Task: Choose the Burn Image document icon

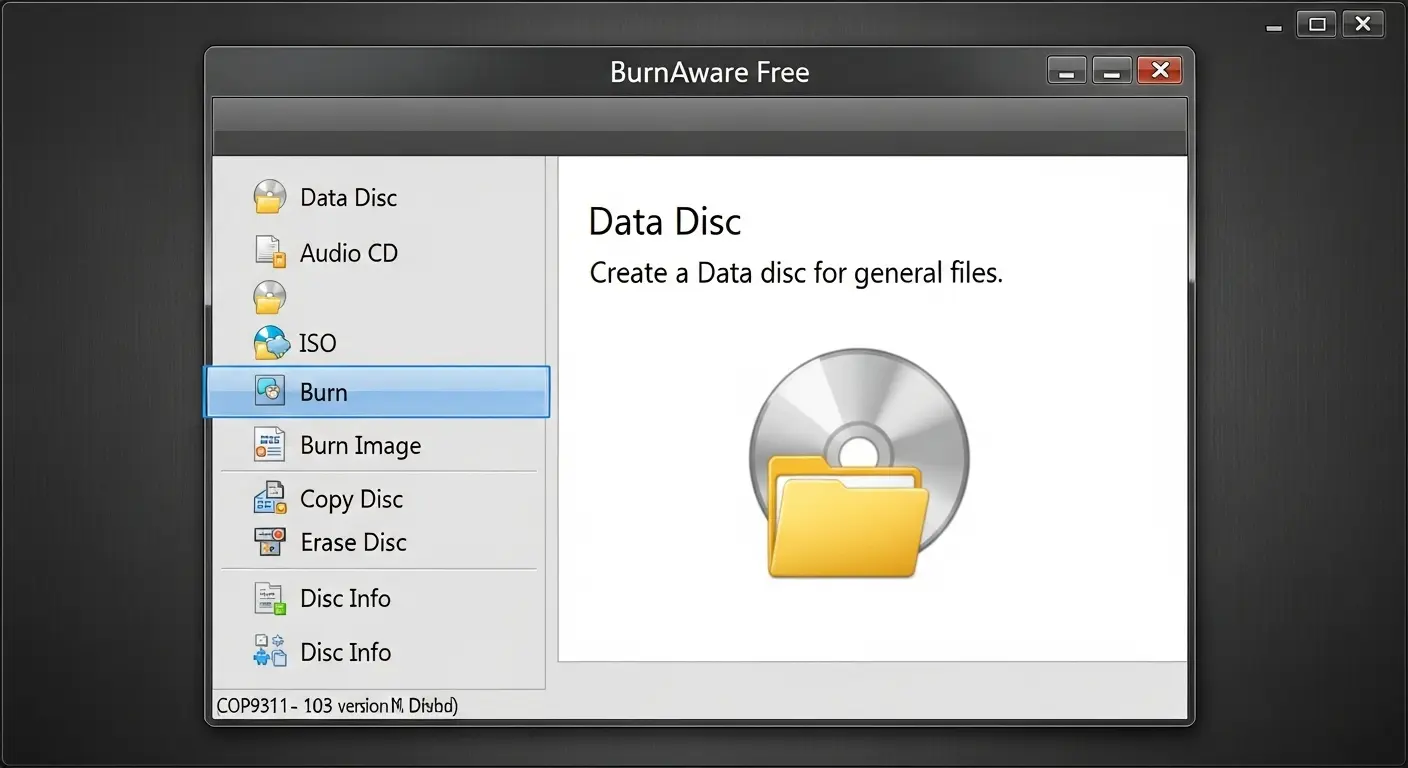Action: (270, 444)
